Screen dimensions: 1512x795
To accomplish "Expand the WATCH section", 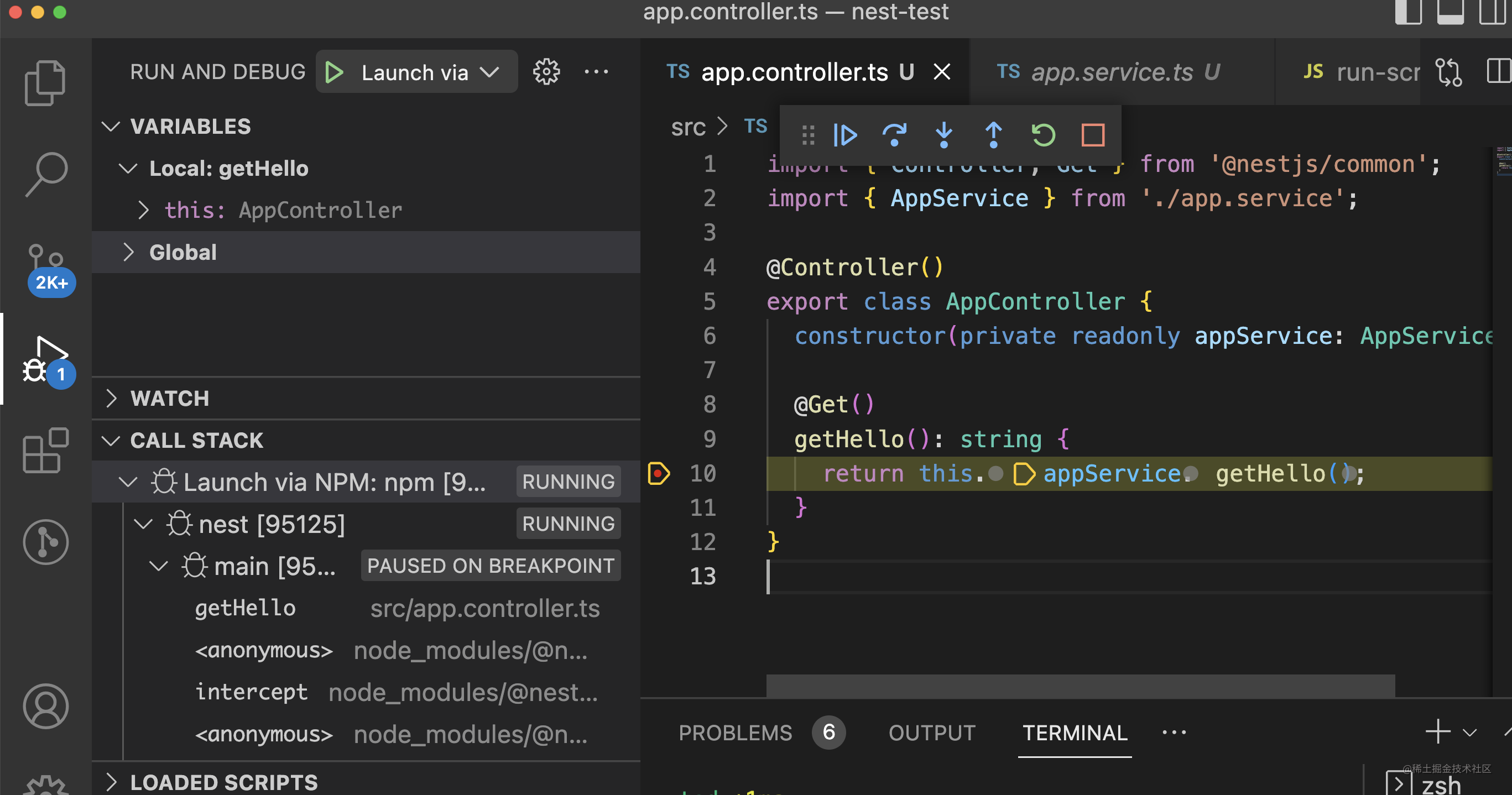I will tap(170, 399).
